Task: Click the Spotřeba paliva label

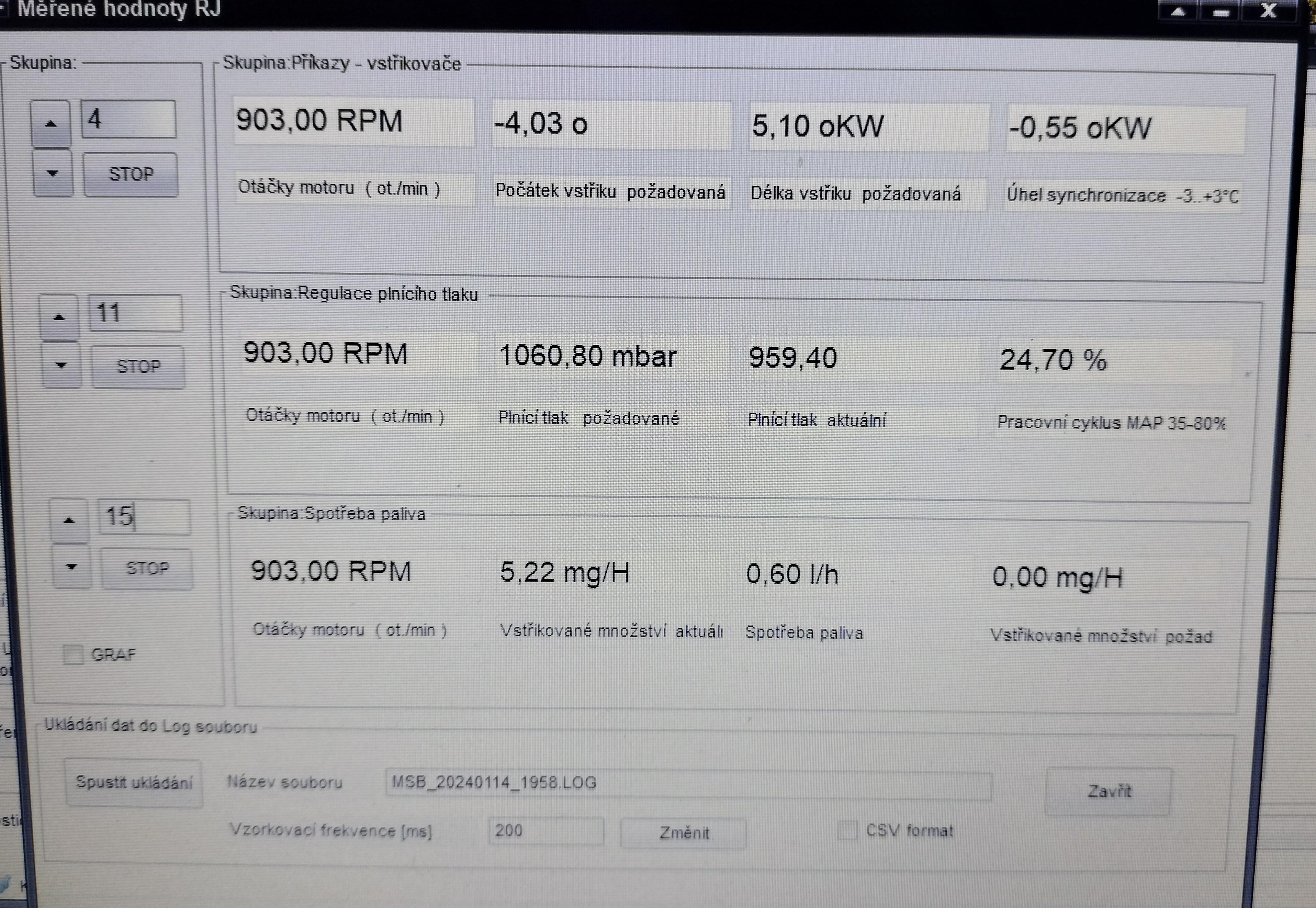Action: click(x=804, y=632)
